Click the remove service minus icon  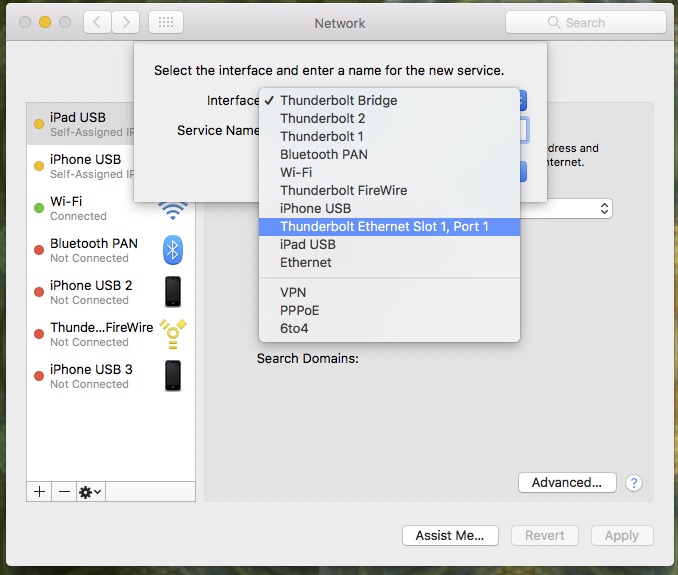[64, 492]
